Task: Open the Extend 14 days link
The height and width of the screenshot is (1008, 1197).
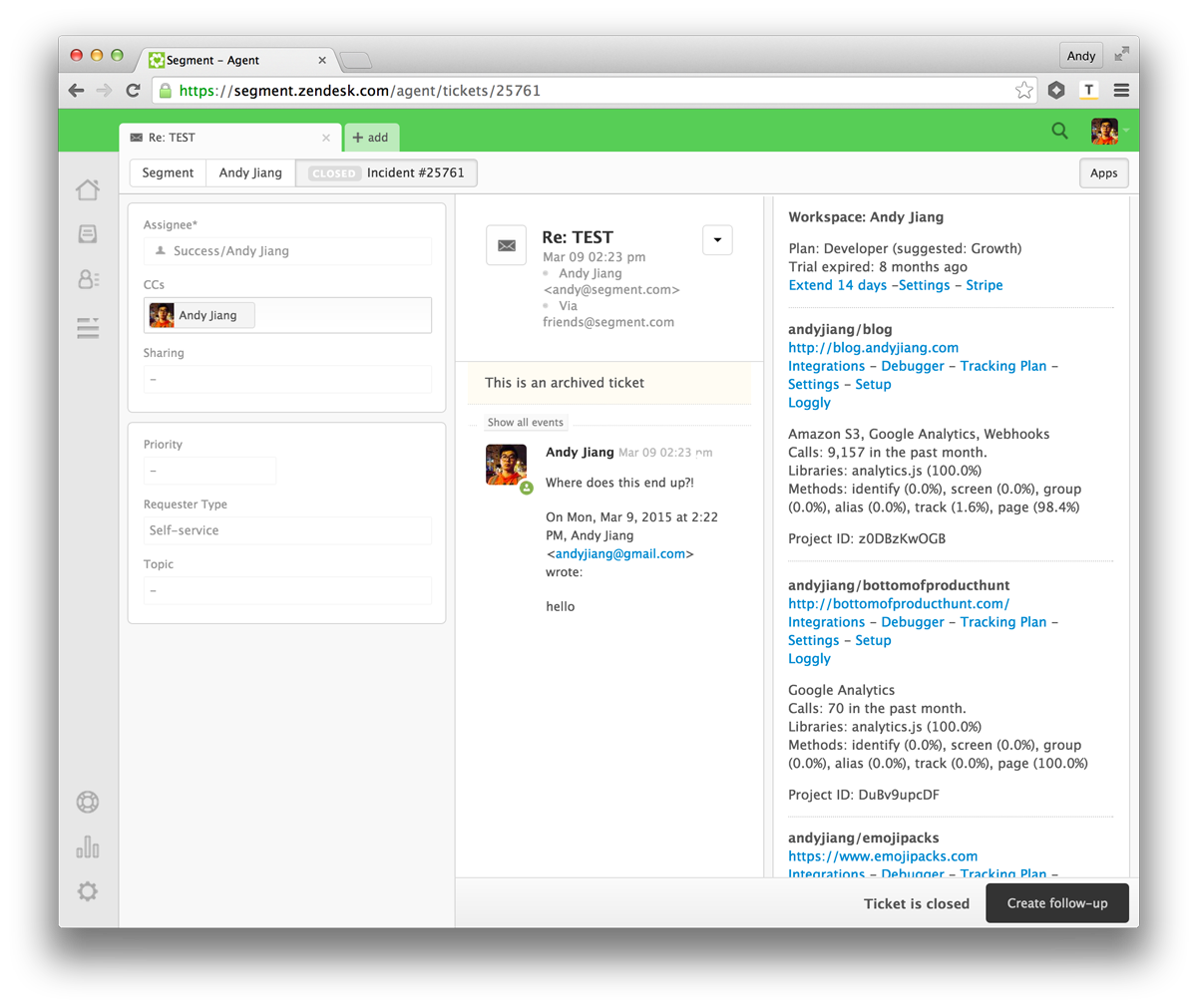Action: (837, 285)
